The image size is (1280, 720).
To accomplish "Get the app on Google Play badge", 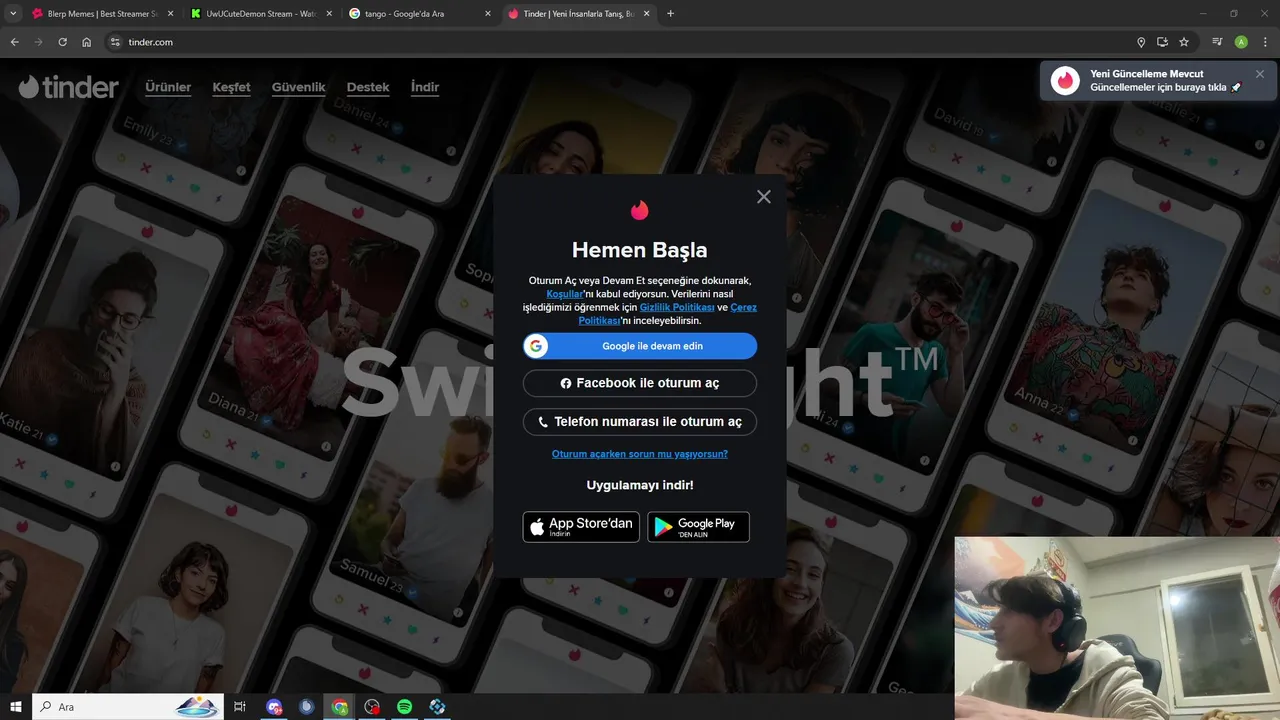I will [x=698, y=527].
